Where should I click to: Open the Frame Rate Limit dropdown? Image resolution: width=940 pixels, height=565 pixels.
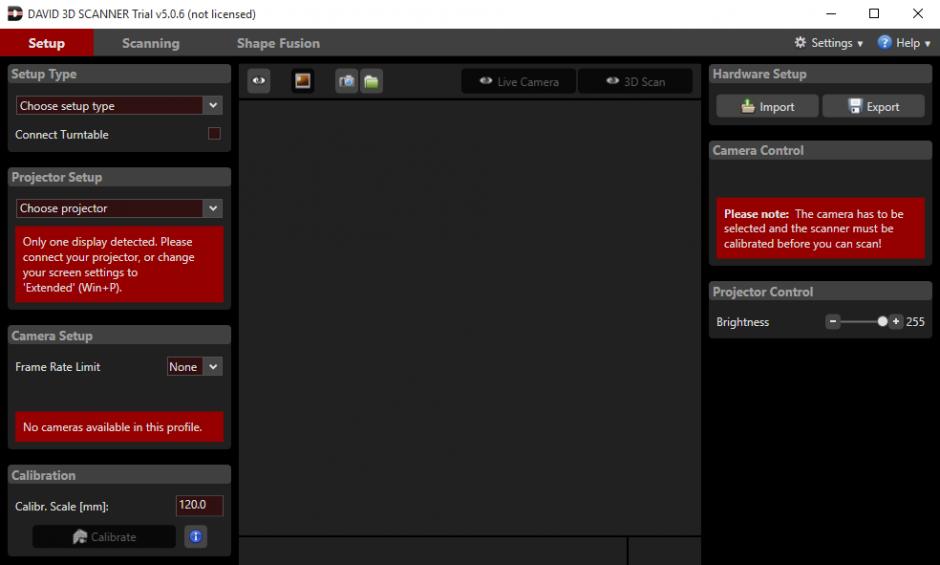coord(194,366)
